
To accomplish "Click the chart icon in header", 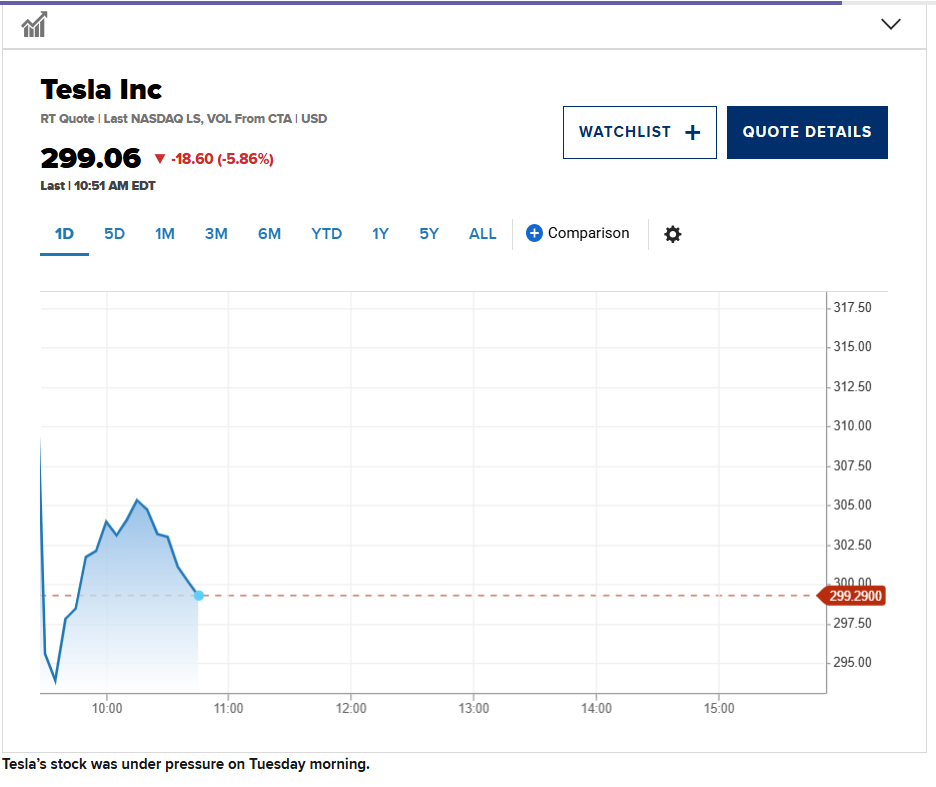I will 34,24.
